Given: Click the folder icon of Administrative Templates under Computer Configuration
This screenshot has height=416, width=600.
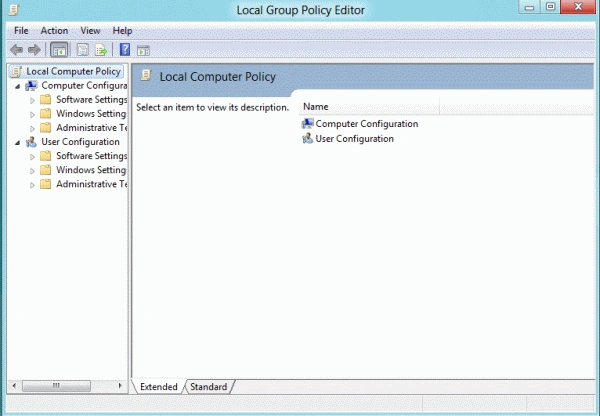Looking at the screenshot, I should (x=46, y=128).
